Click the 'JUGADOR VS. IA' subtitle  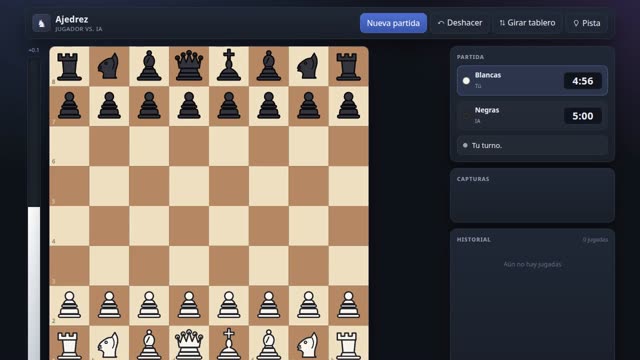79,29
